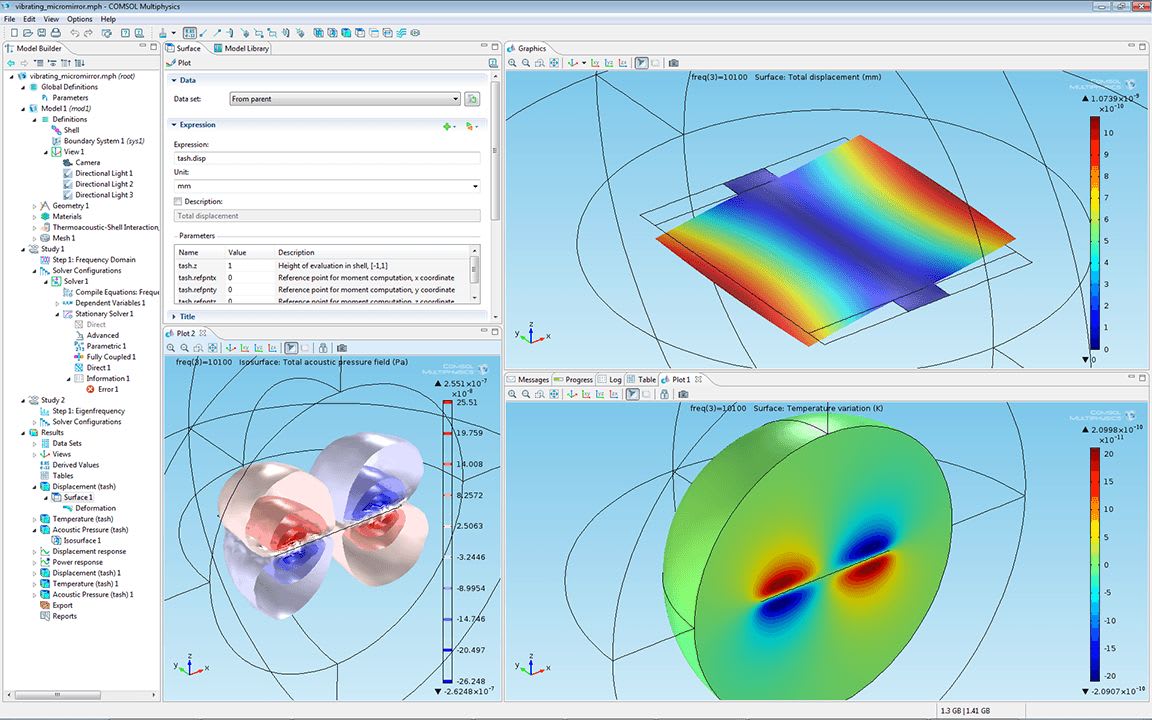The height and width of the screenshot is (720, 1152).
Task: Collapse the Study 1 tree node
Action: [x=23, y=249]
